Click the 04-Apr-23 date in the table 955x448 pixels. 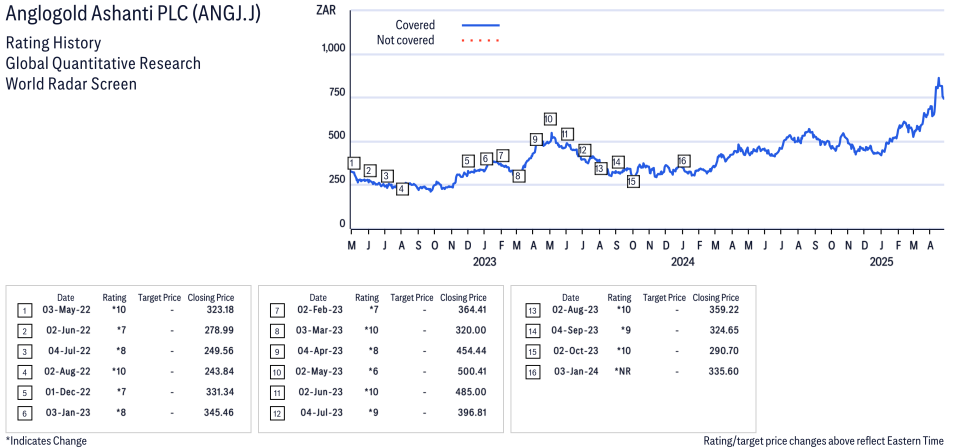[319, 351]
